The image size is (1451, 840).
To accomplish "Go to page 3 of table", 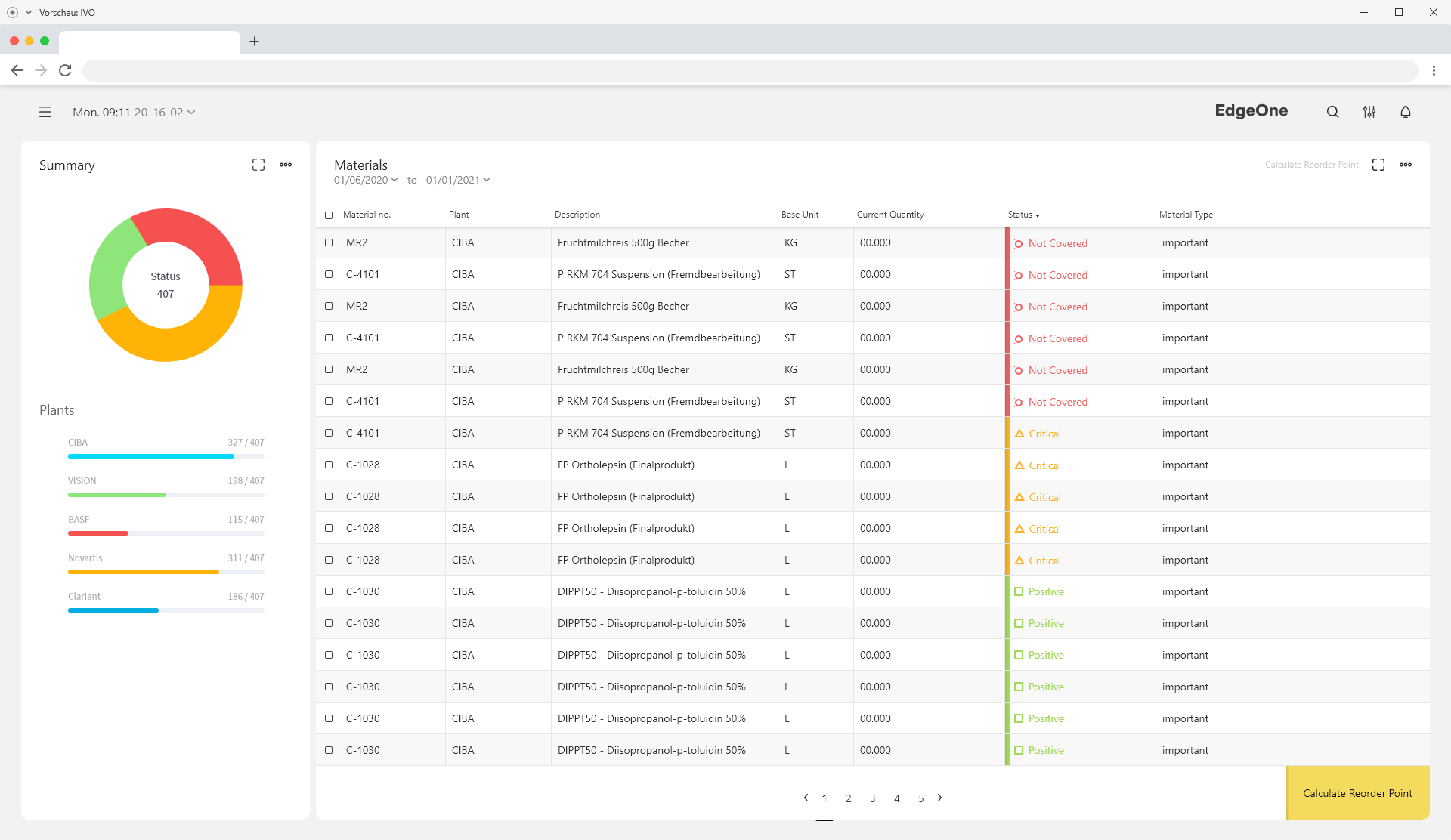I will click(x=872, y=798).
